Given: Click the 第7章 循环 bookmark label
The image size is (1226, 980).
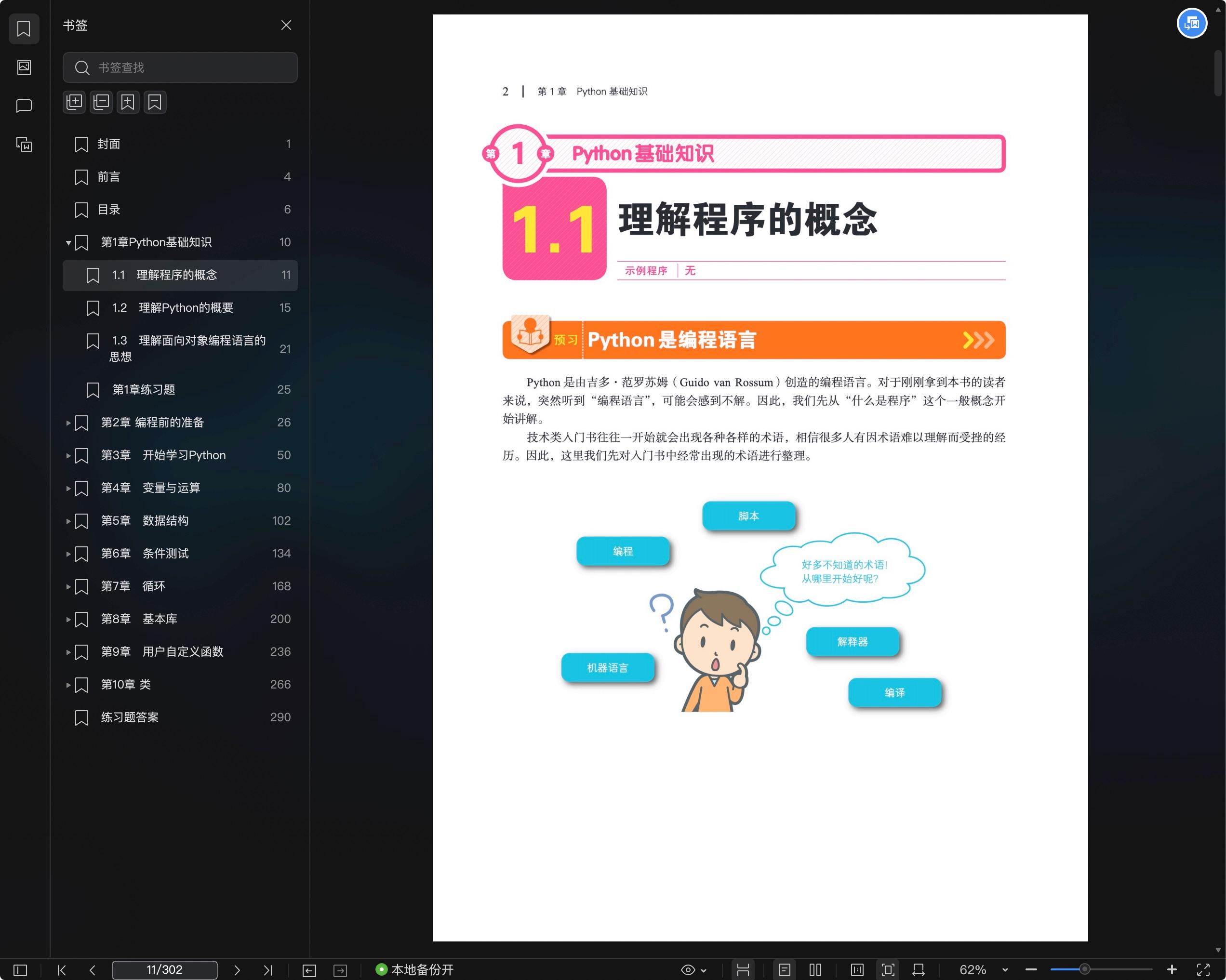Looking at the screenshot, I should [x=133, y=586].
